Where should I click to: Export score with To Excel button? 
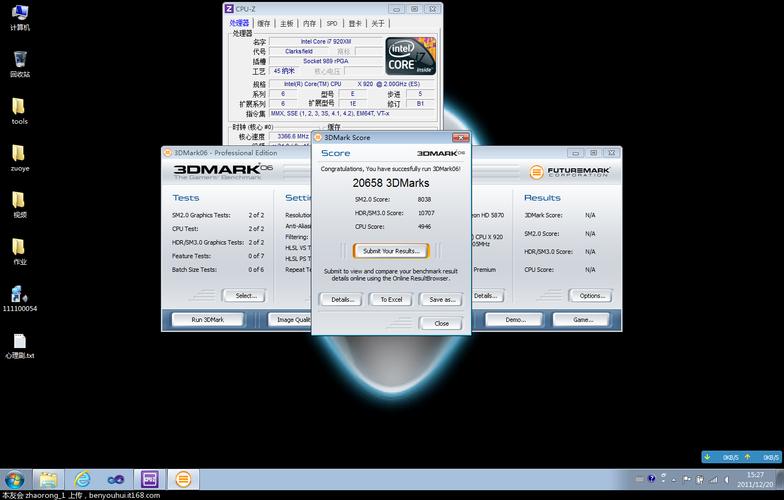point(391,300)
